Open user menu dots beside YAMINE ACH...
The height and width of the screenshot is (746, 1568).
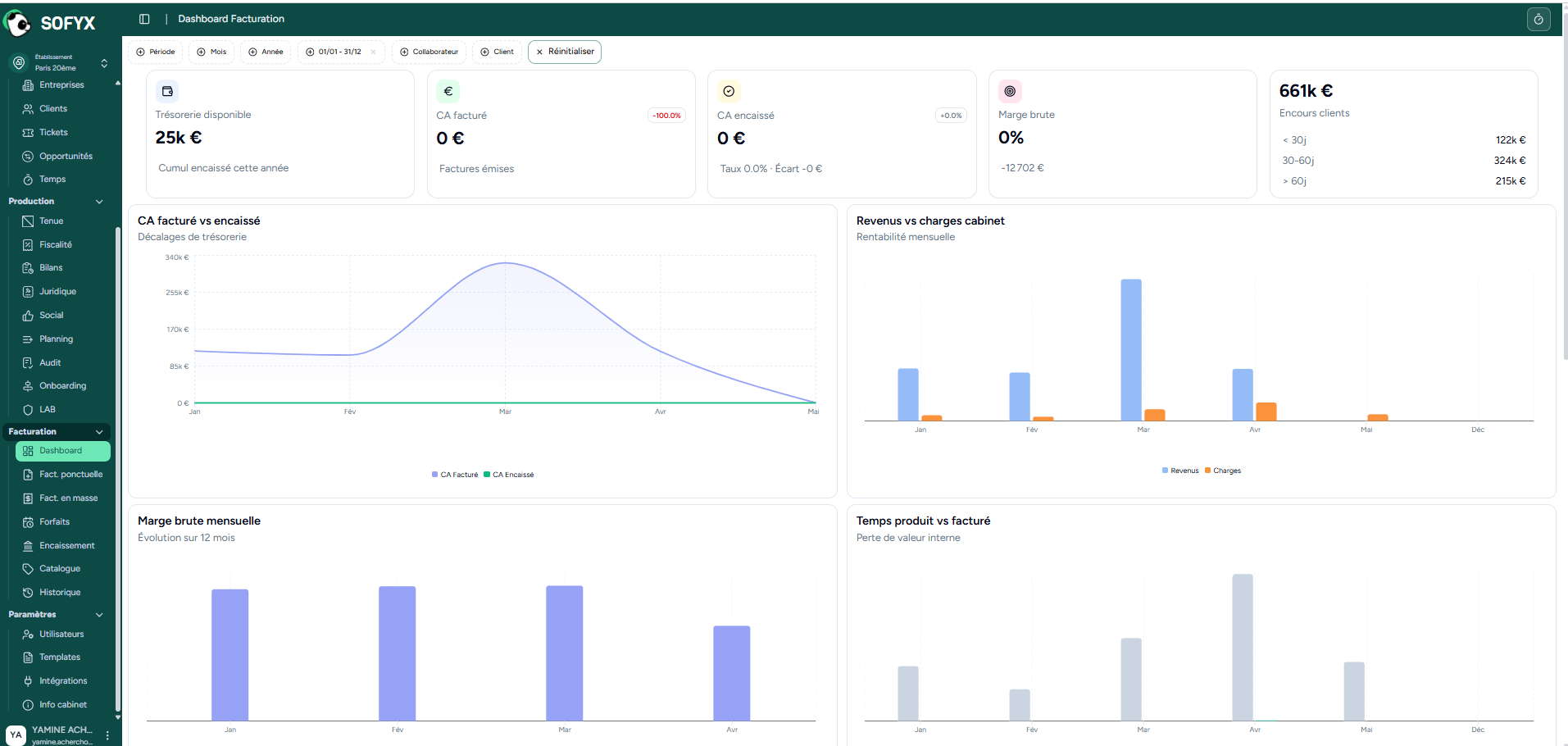107,735
